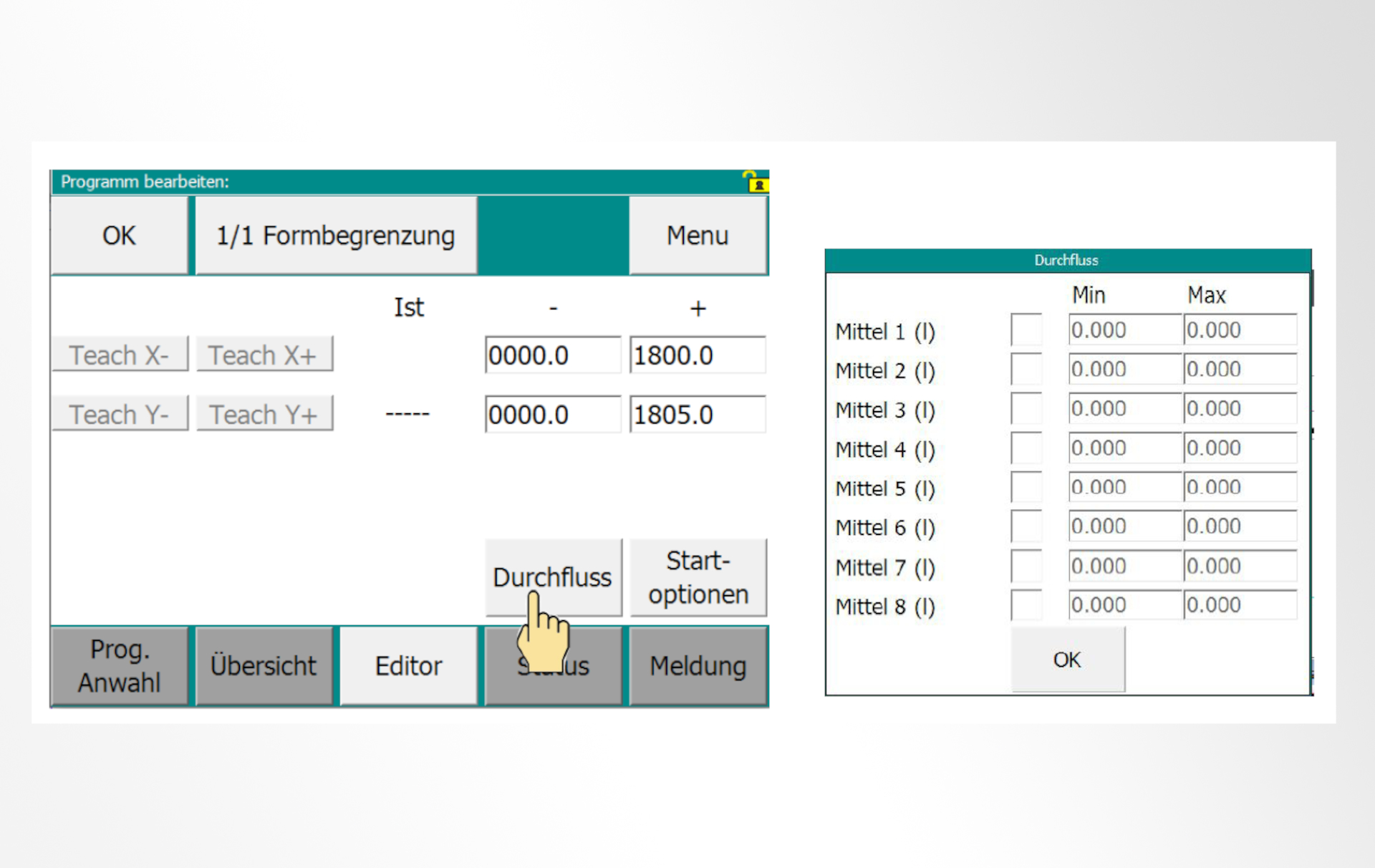Click the Teach Y+ button
The image size is (1375, 868).
(264, 413)
